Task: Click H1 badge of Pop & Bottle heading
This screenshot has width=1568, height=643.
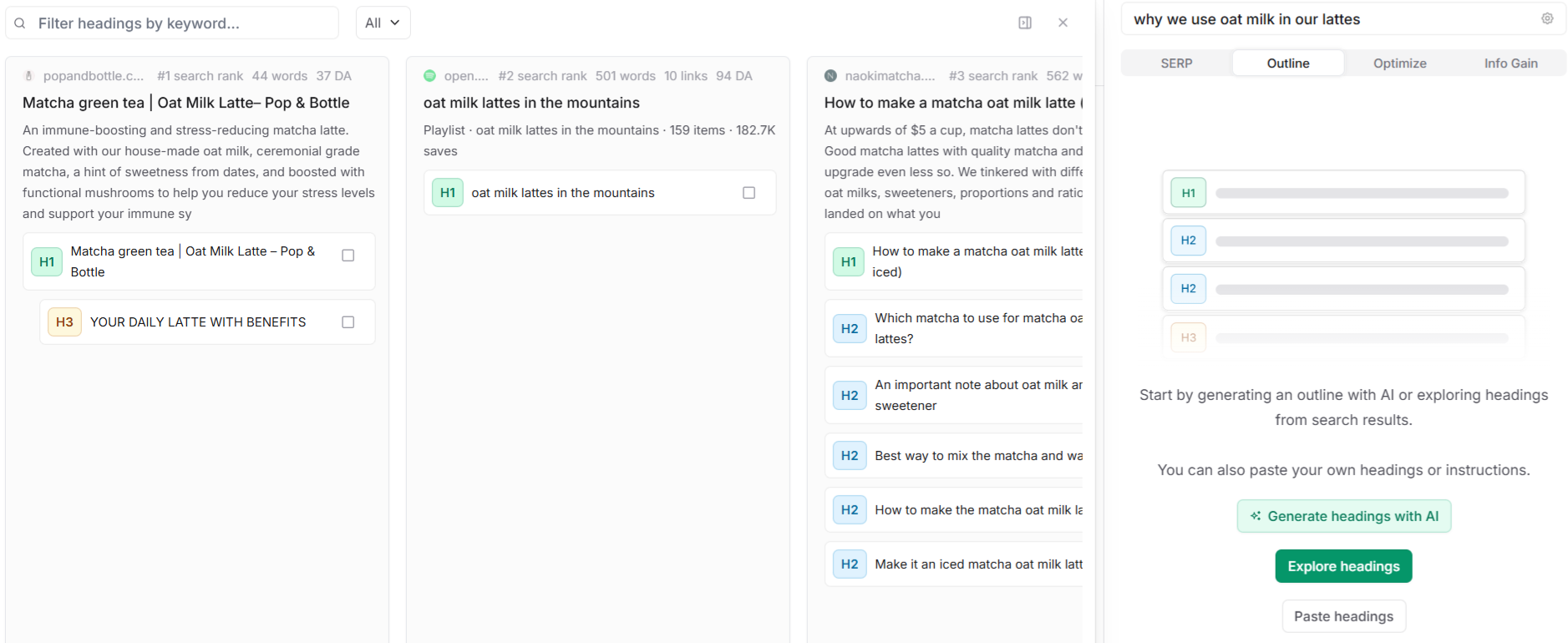Action: [x=47, y=261]
